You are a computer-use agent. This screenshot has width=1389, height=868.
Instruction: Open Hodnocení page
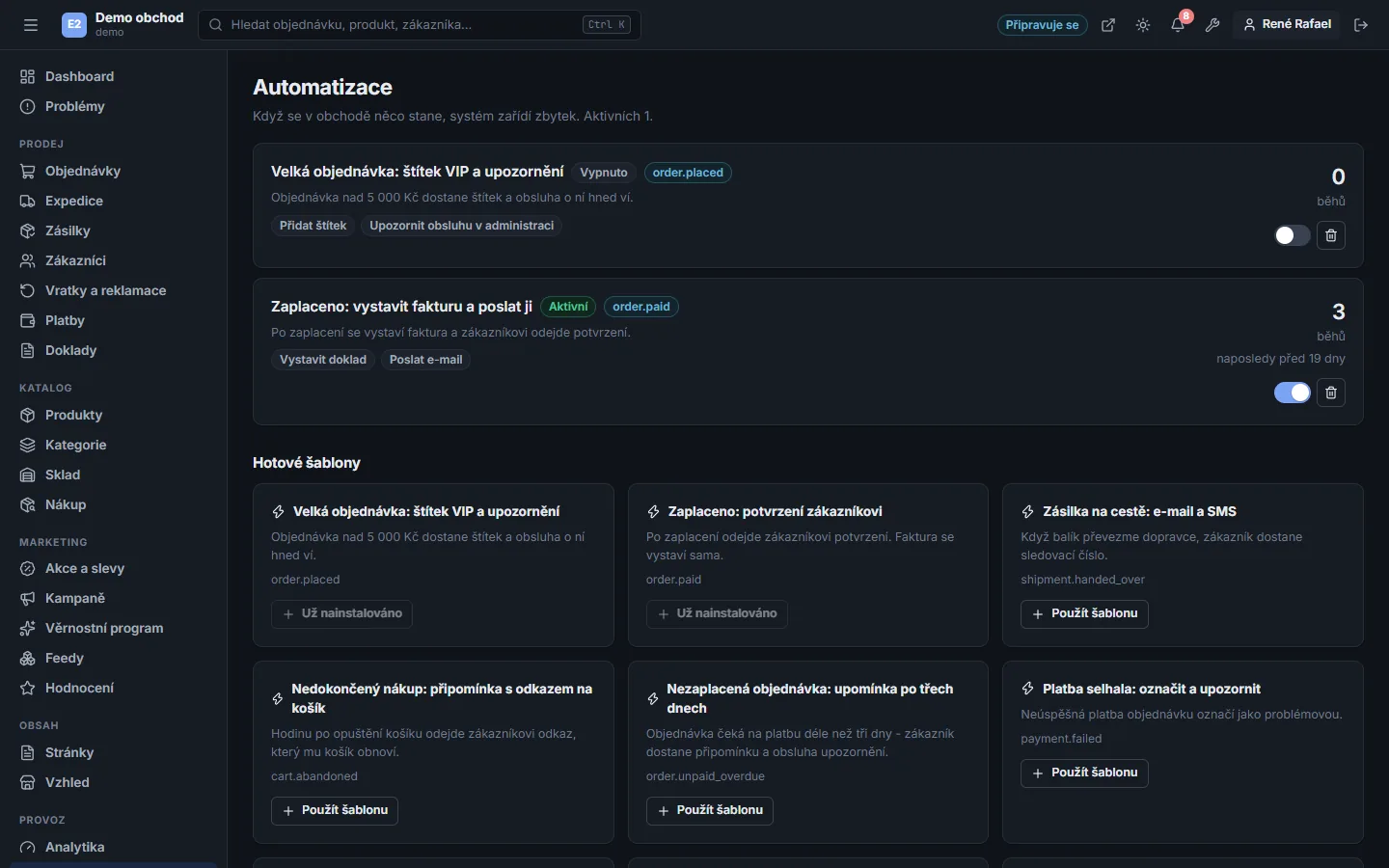[x=114, y=688]
